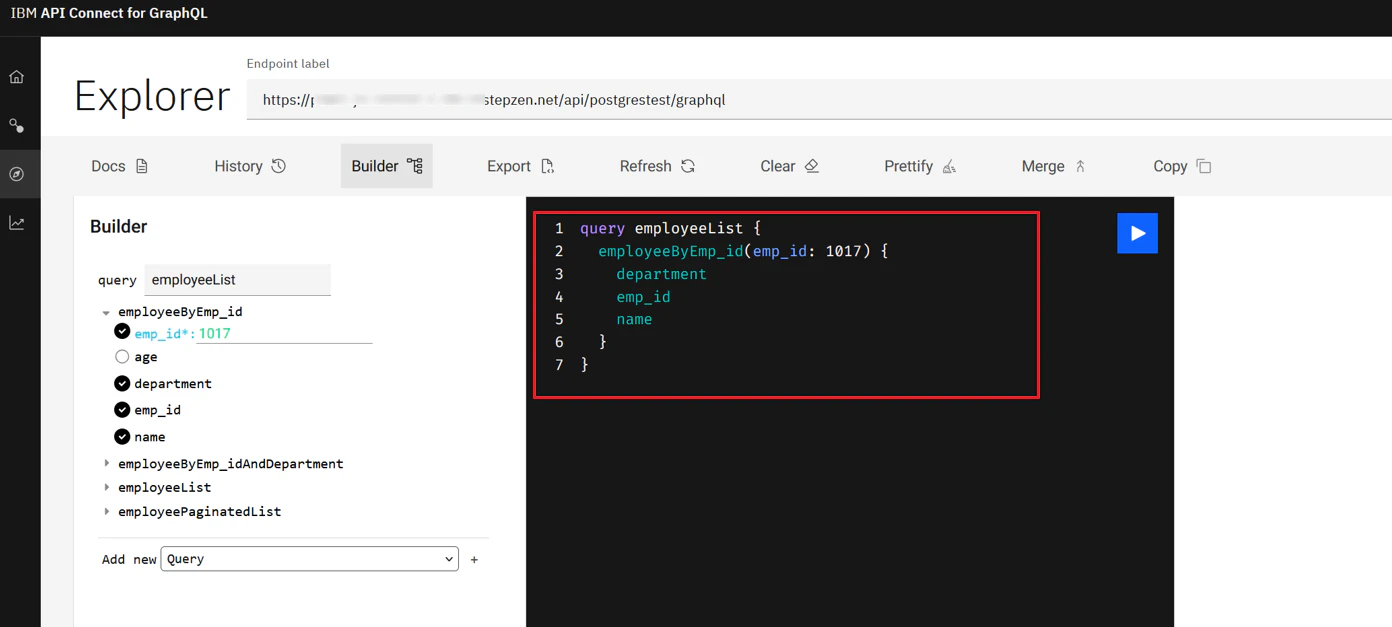
Task: Collapse the employeeByEmp_id tree node
Action: pos(106,312)
